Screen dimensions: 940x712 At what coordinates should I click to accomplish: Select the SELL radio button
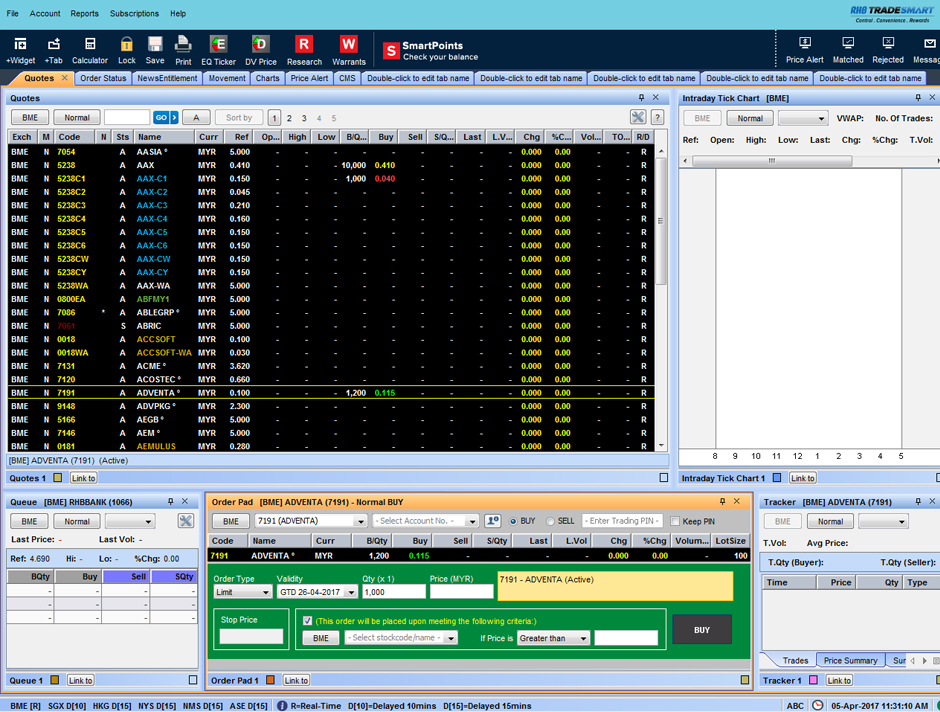550,521
